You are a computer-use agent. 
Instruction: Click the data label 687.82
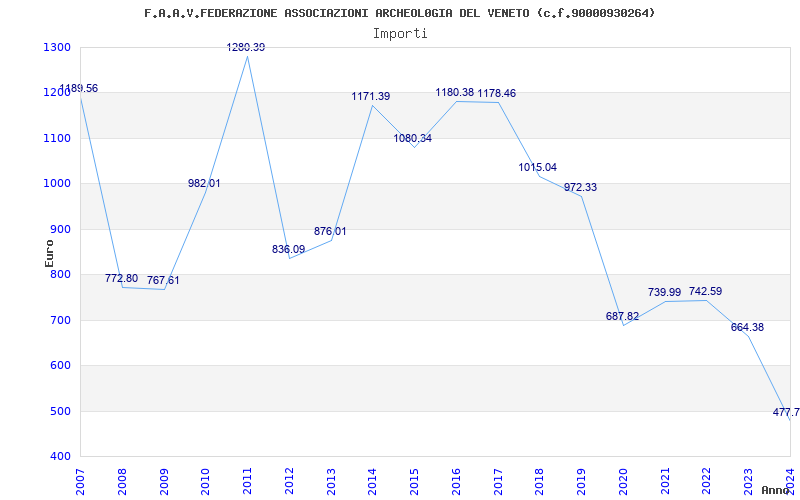[622, 316]
